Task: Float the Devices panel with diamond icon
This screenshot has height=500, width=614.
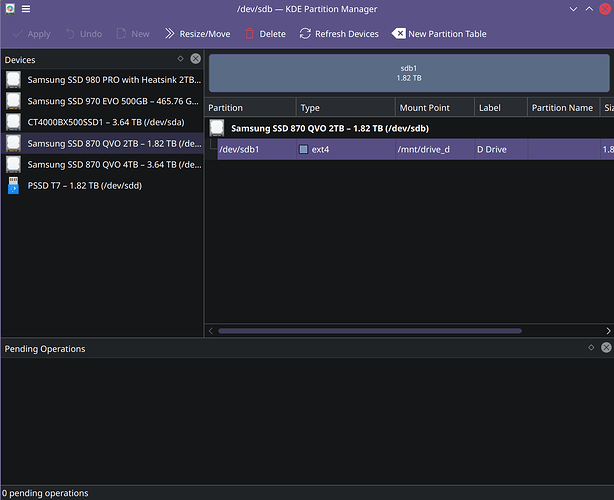Action: 181,58
